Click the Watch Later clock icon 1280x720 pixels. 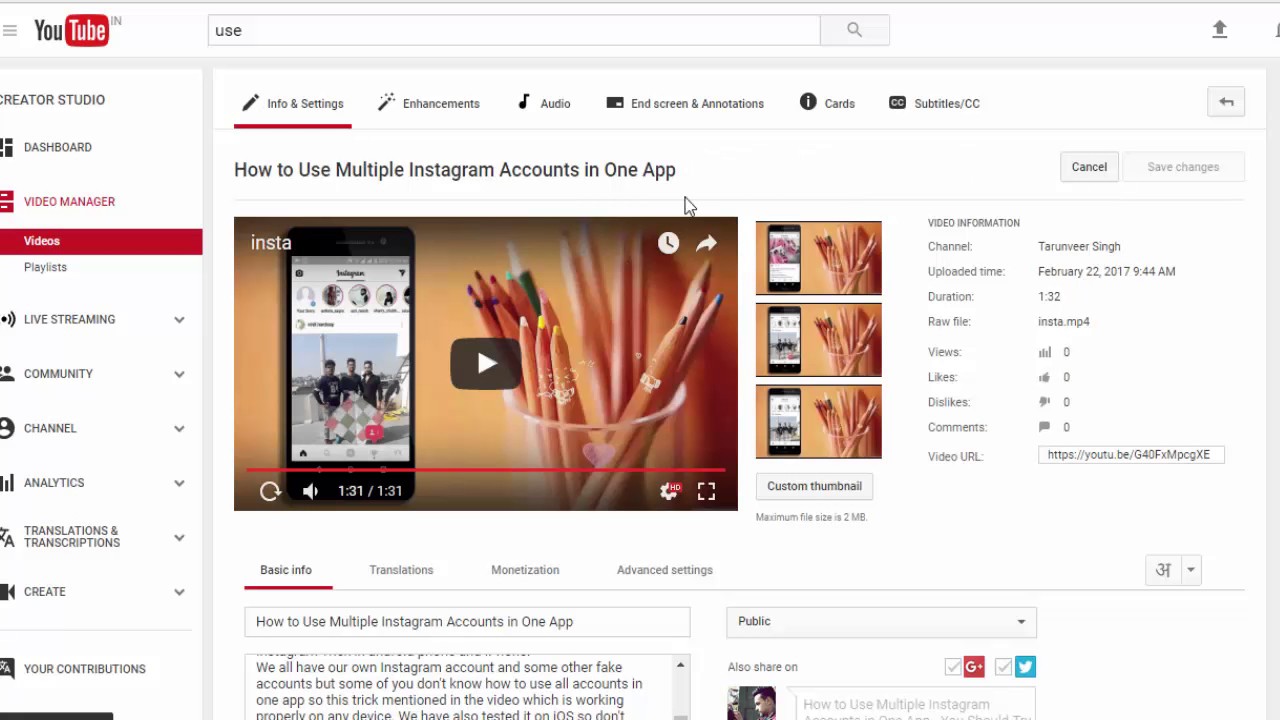pyautogui.click(x=668, y=243)
